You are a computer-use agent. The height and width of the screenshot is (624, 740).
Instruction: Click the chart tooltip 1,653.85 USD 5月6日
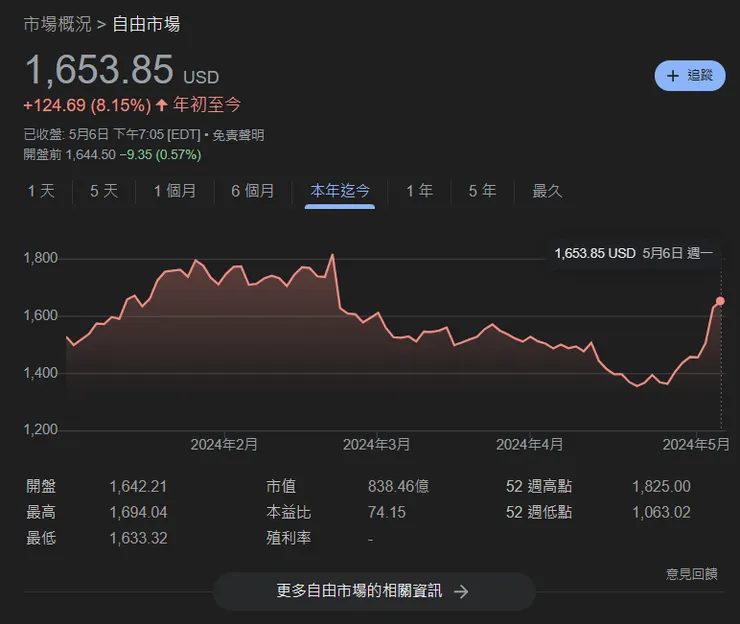tap(633, 253)
